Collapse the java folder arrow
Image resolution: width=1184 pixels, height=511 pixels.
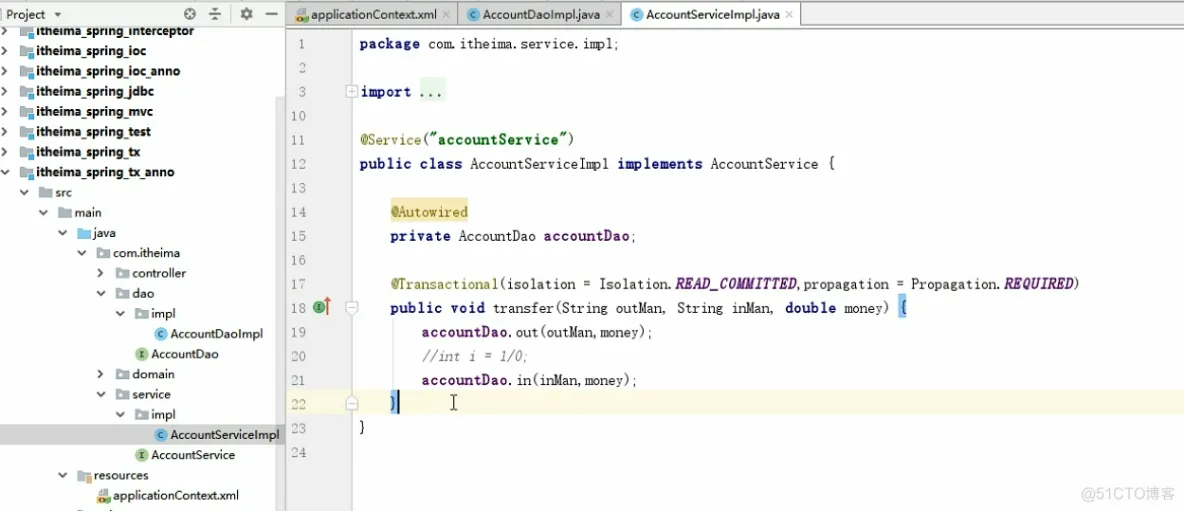(x=63, y=232)
